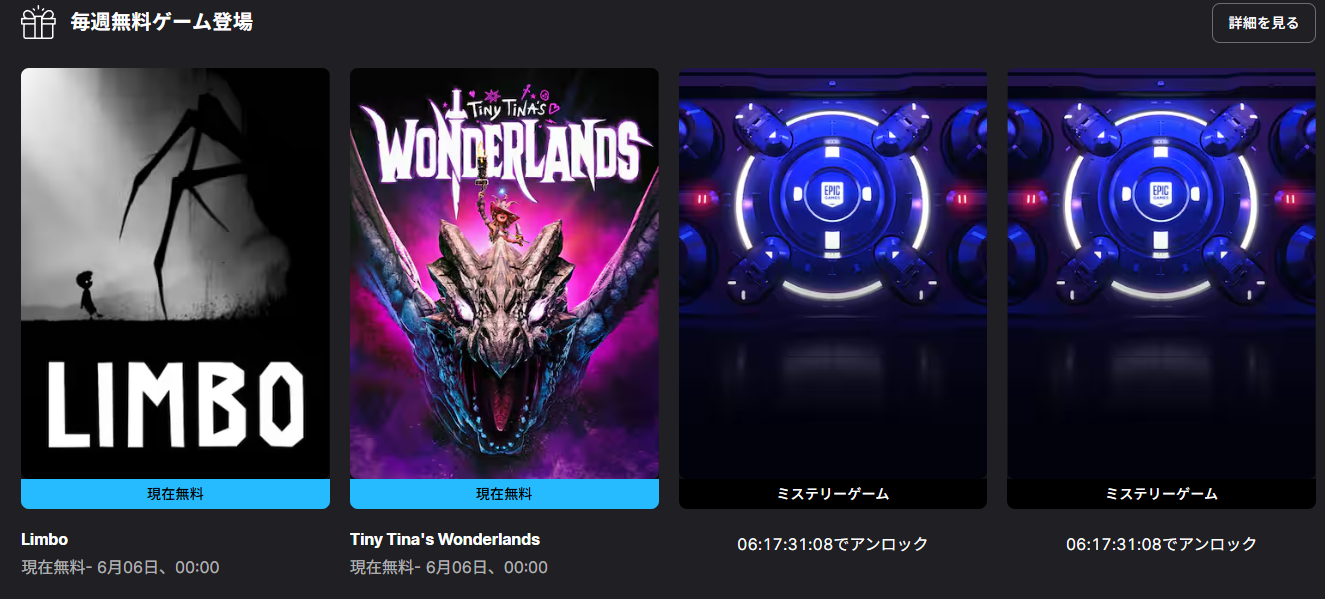The width and height of the screenshot is (1325, 599).
Task: Click Epic Games logo in second vault
Action: coord(1160,194)
